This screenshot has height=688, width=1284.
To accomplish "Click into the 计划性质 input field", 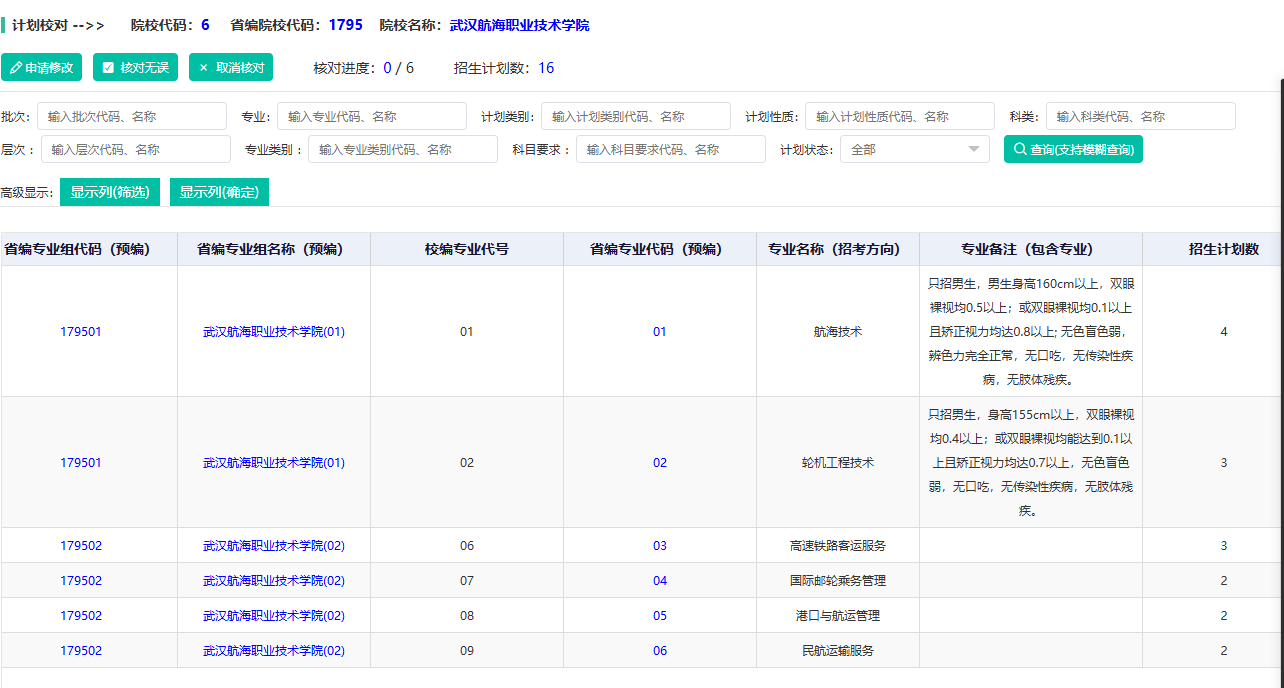I will 899,116.
